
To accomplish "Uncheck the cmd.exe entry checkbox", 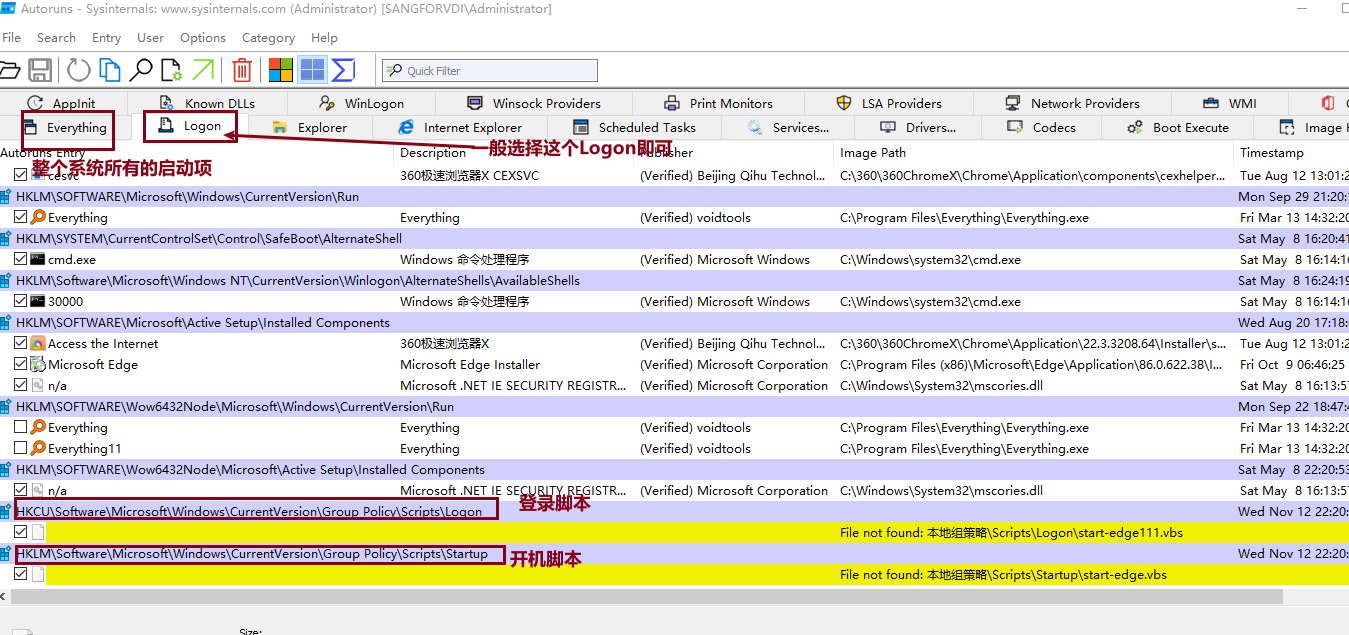I will coord(21,259).
